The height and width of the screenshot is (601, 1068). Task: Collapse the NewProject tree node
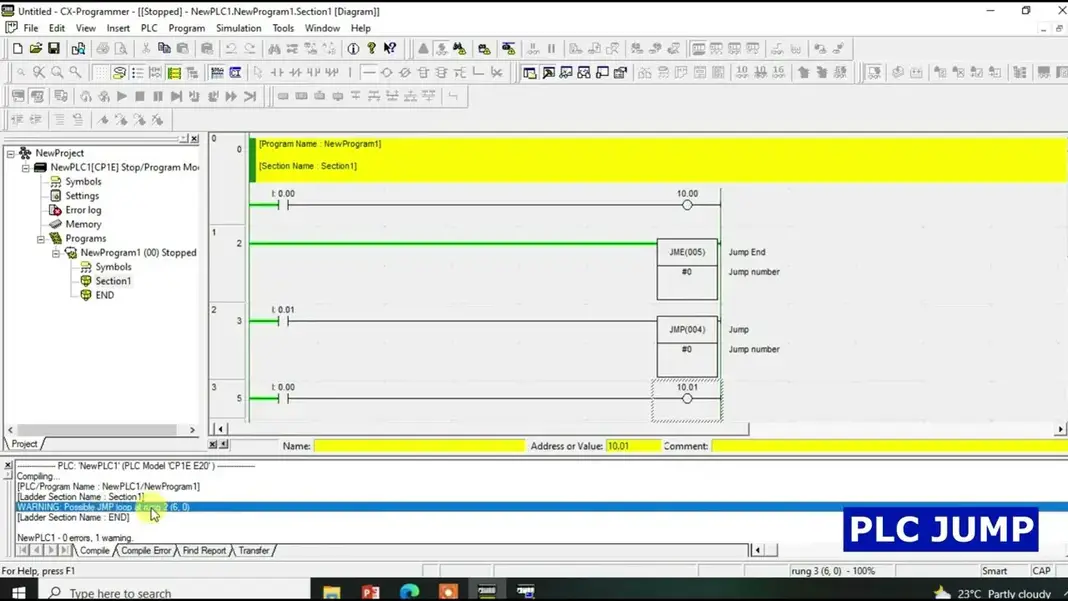[x=11, y=153]
